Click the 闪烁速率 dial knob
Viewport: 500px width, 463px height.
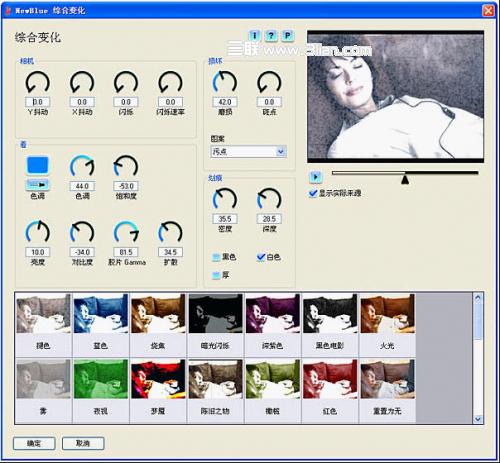(x=170, y=82)
